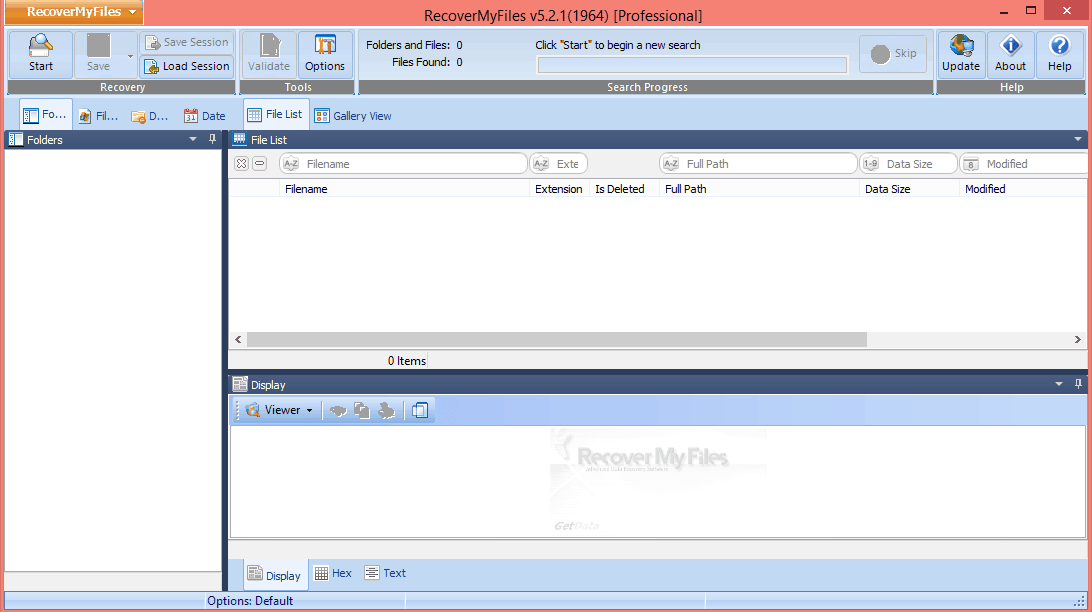Click the Folders panel header icon
The image size is (1092, 612).
coord(15,139)
